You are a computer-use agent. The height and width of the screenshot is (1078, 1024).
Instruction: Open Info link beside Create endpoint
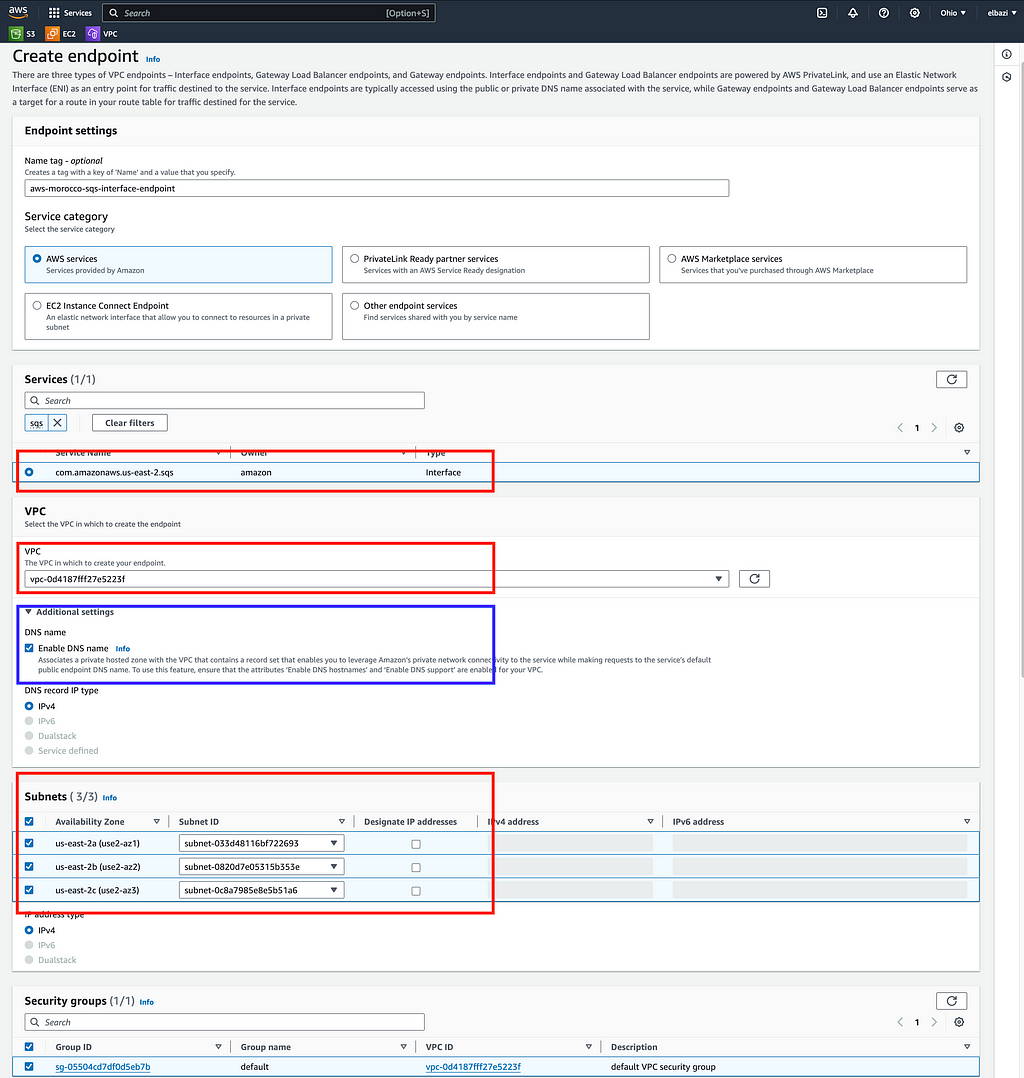click(x=153, y=59)
